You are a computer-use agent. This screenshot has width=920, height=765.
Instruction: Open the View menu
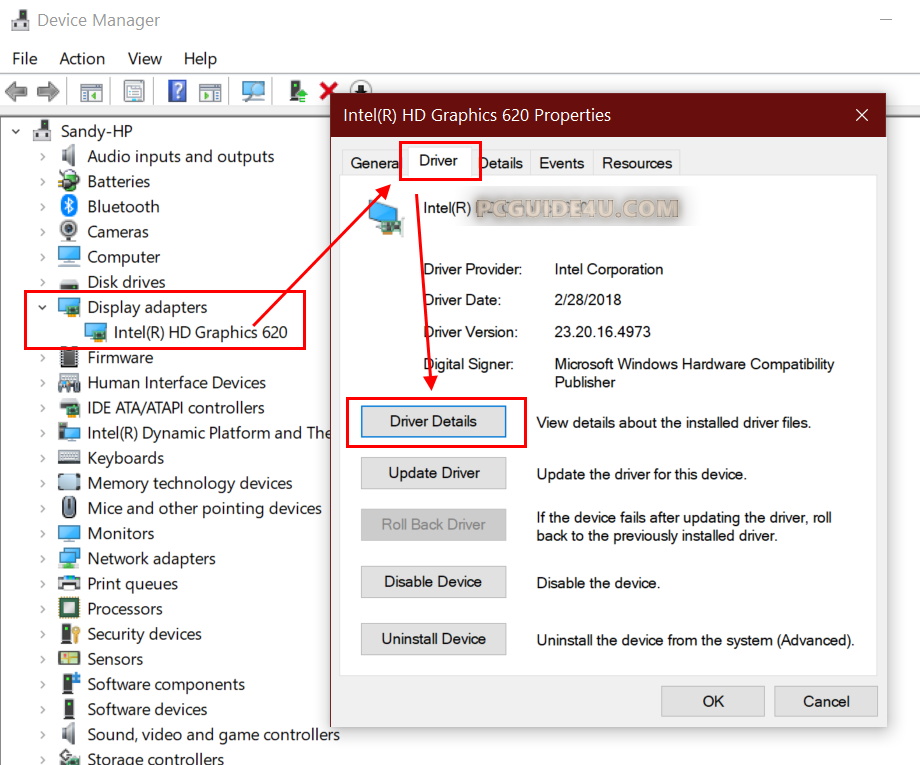145,59
